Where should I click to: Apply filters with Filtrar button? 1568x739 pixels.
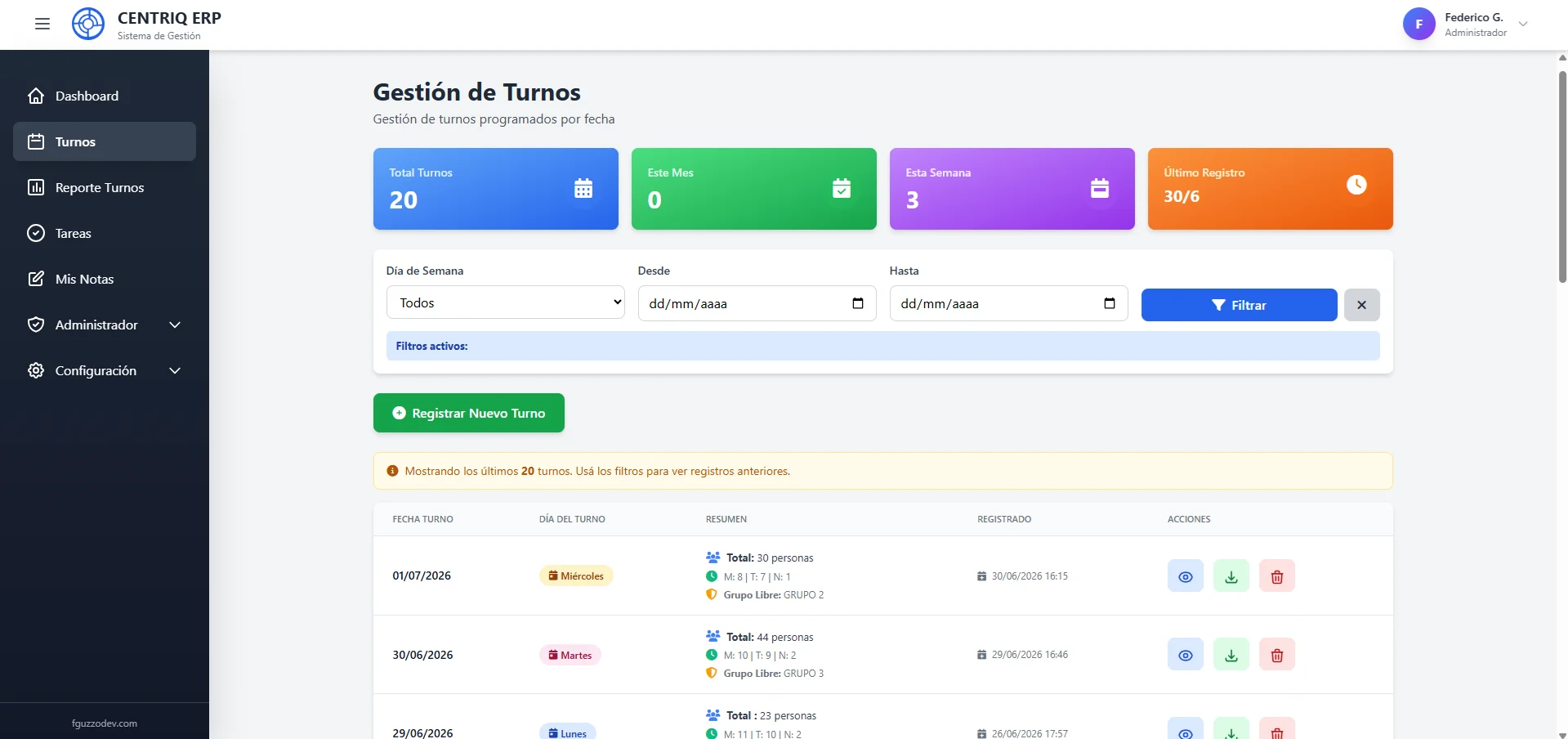(x=1239, y=305)
